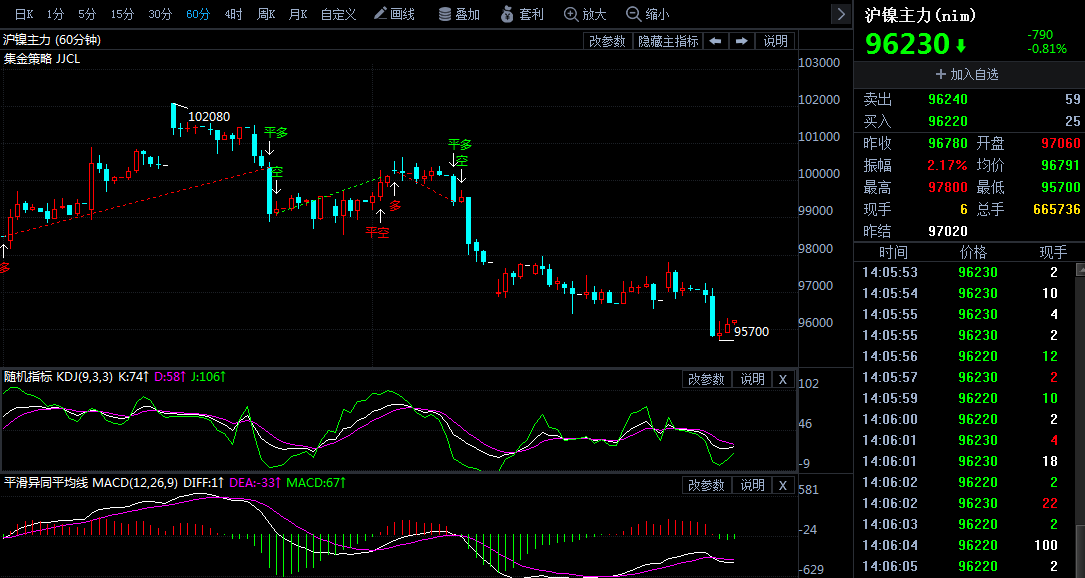Select the tick row at 14:06:04

pyautogui.click(x=964, y=545)
